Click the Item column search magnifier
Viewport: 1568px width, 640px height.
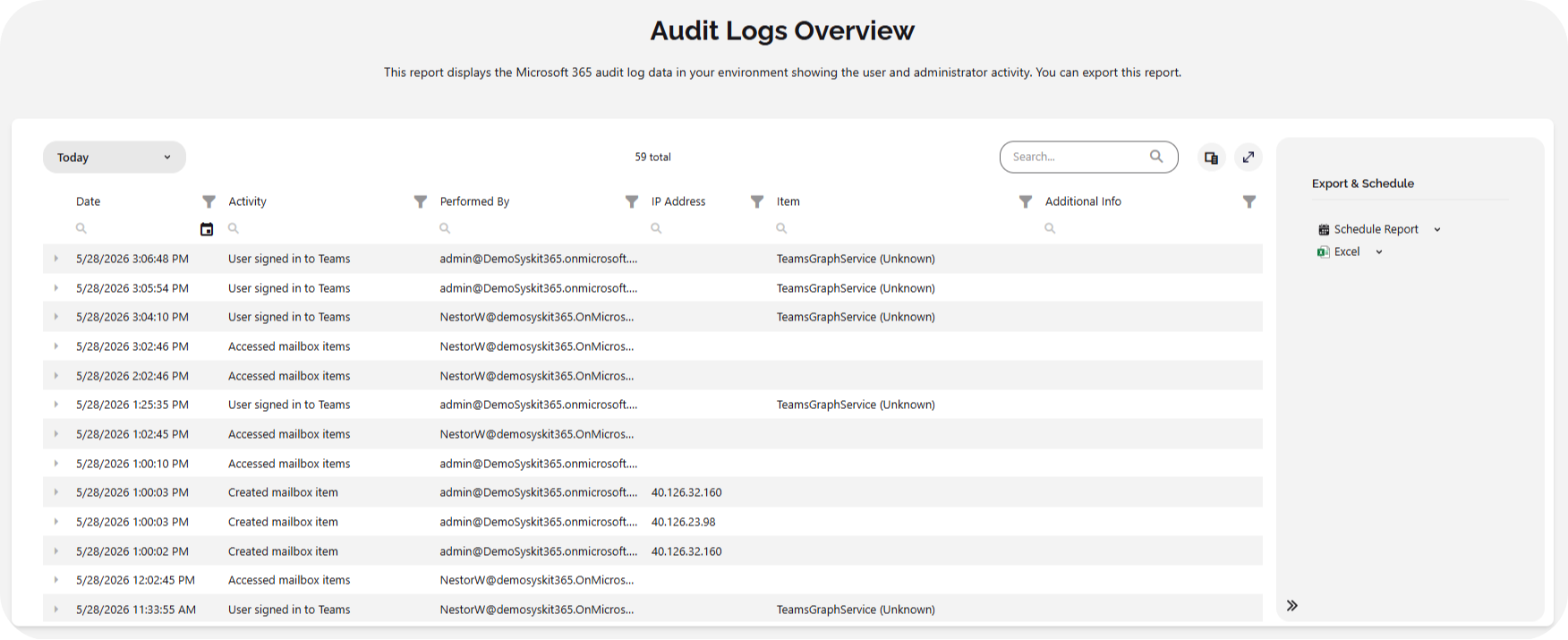tap(781, 228)
